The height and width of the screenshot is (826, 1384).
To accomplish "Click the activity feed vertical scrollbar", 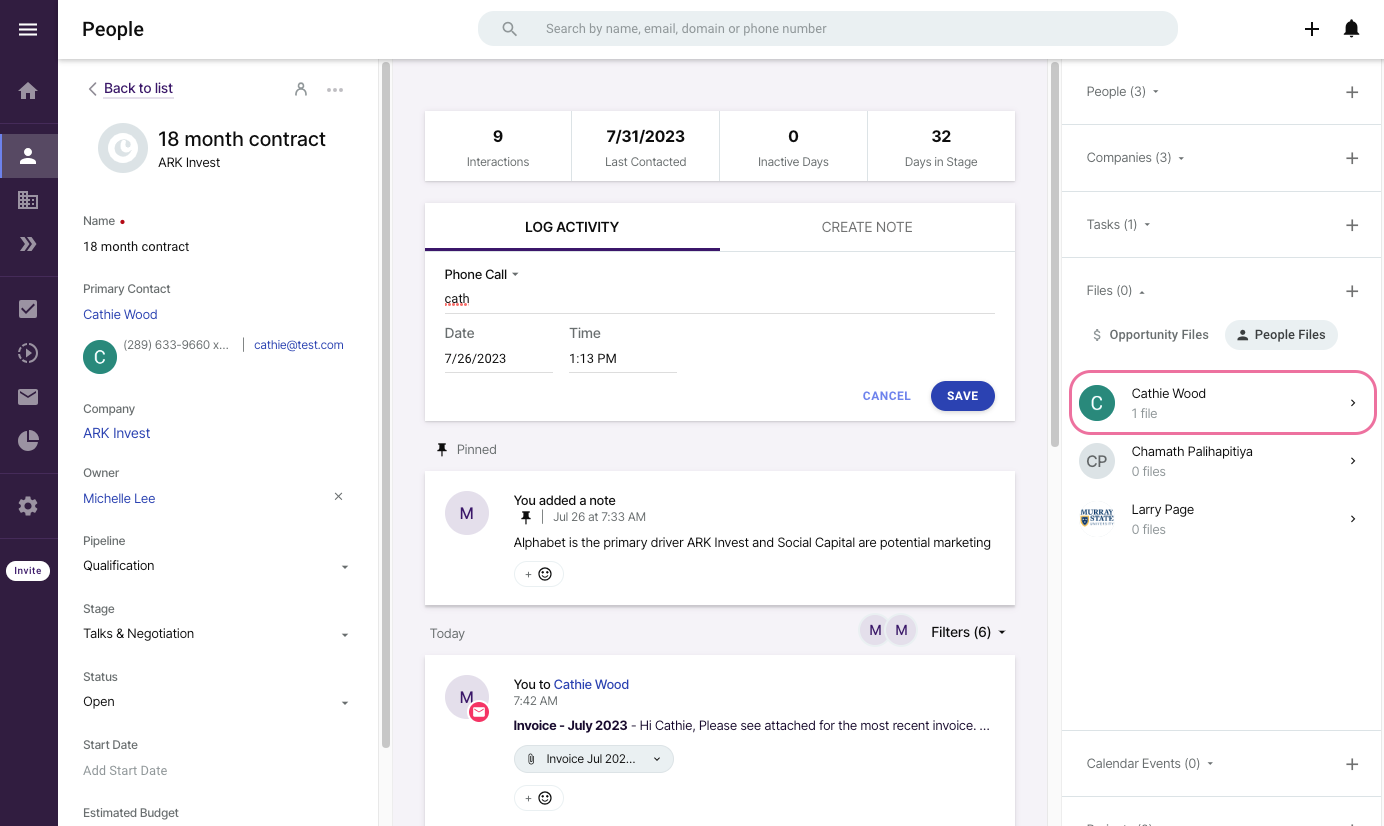I will click(x=1053, y=256).
